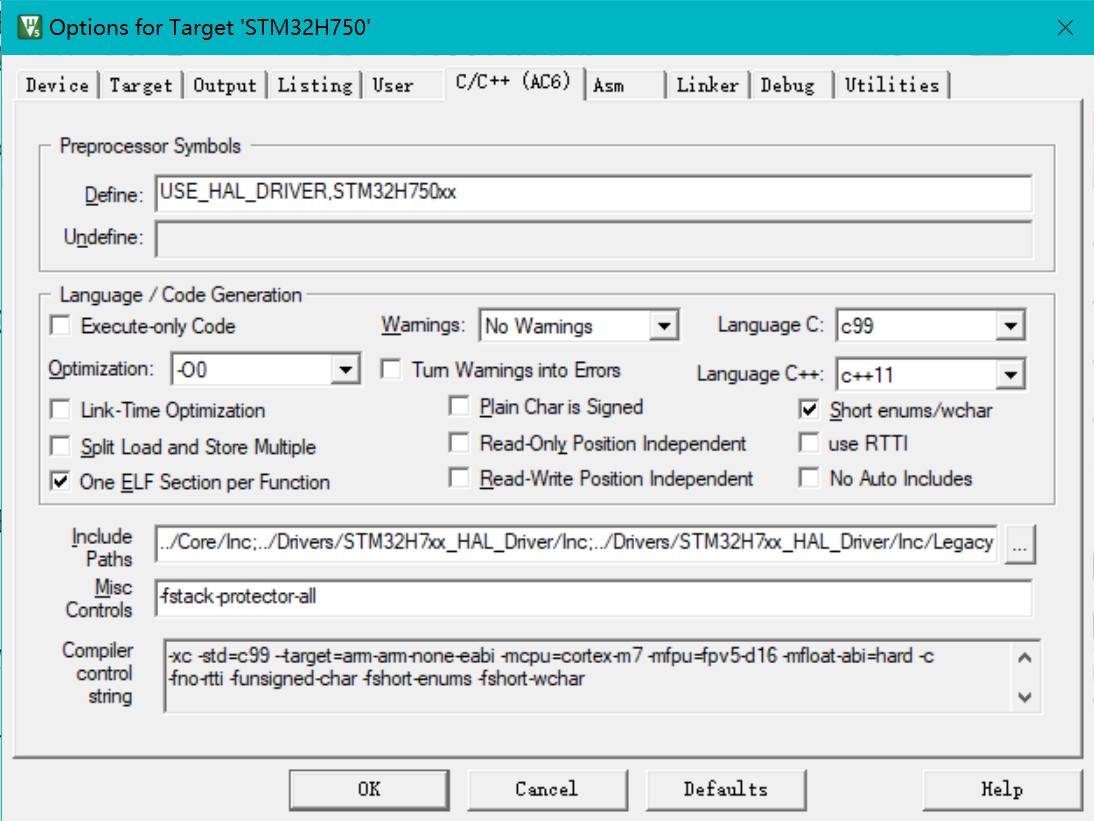The height and width of the screenshot is (821, 1094).
Task: Close the Options for Target dialog
Action: click(x=1065, y=27)
